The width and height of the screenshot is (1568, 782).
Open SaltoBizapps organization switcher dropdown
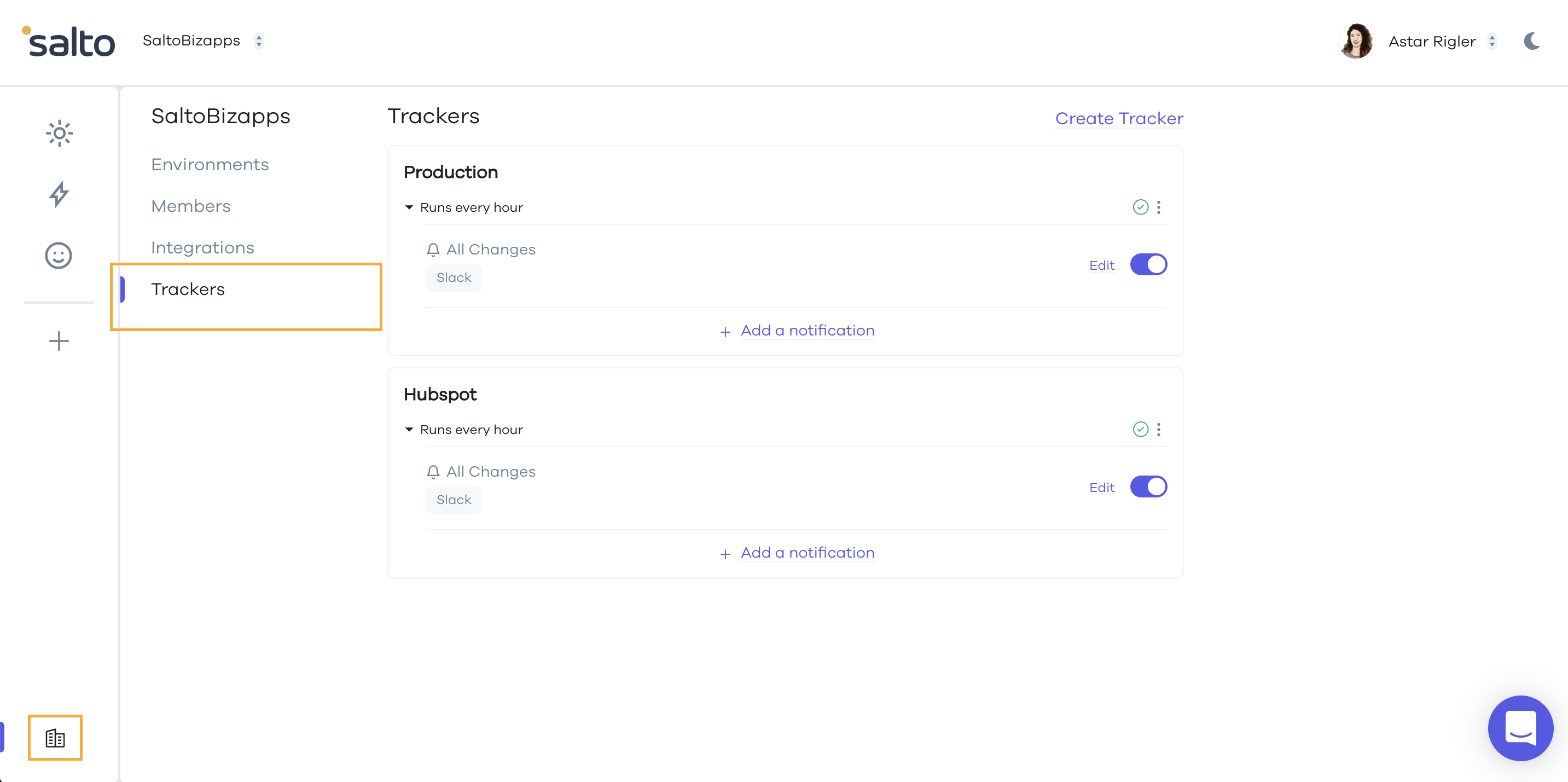[x=259, y=41]
